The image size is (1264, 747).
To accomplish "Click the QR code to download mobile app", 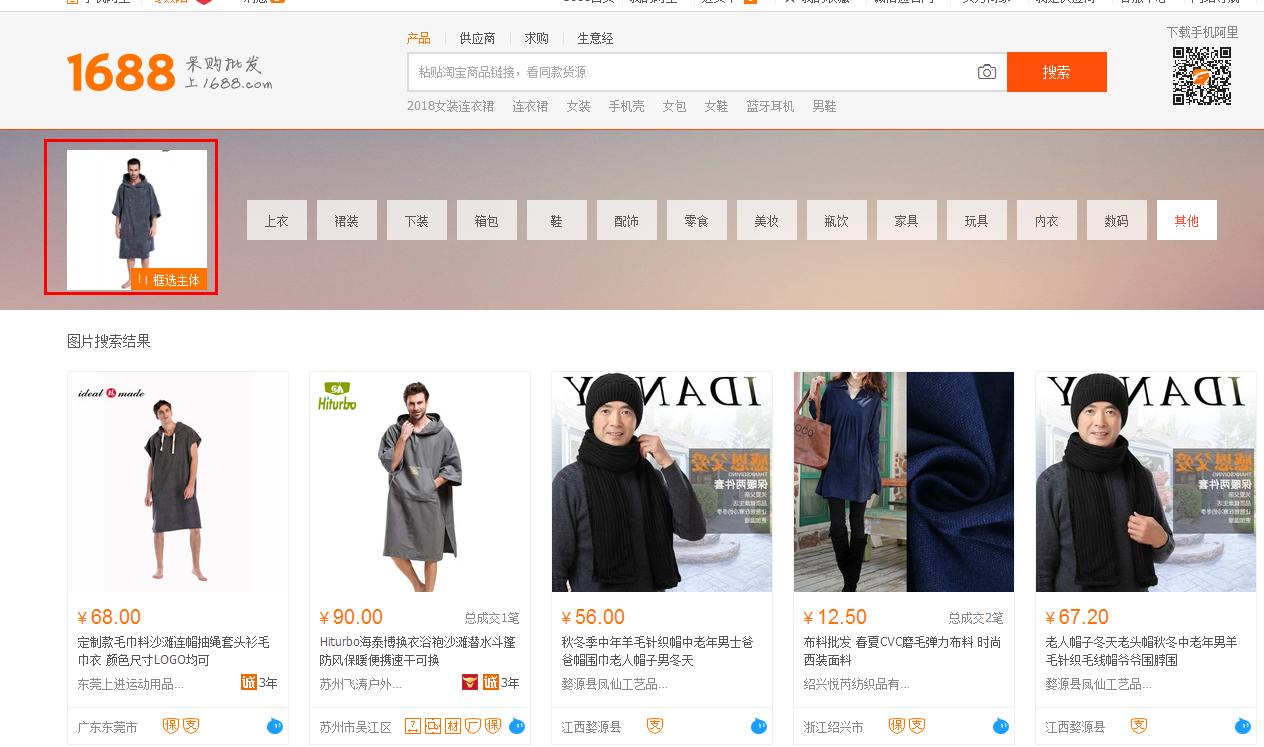I will pyautogui.click(x=1203, y=75).
